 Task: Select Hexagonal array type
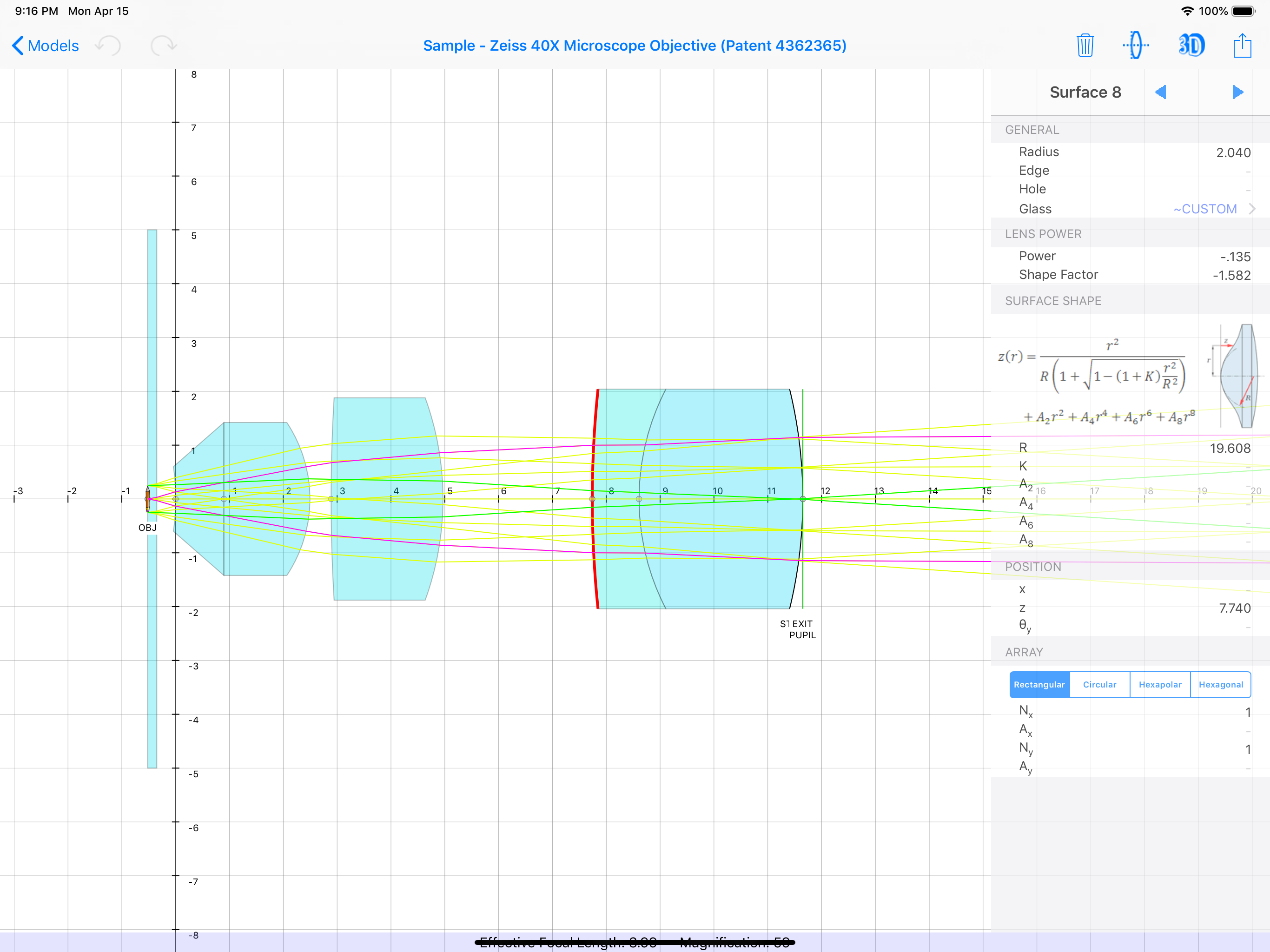(x=1221, y=684)
